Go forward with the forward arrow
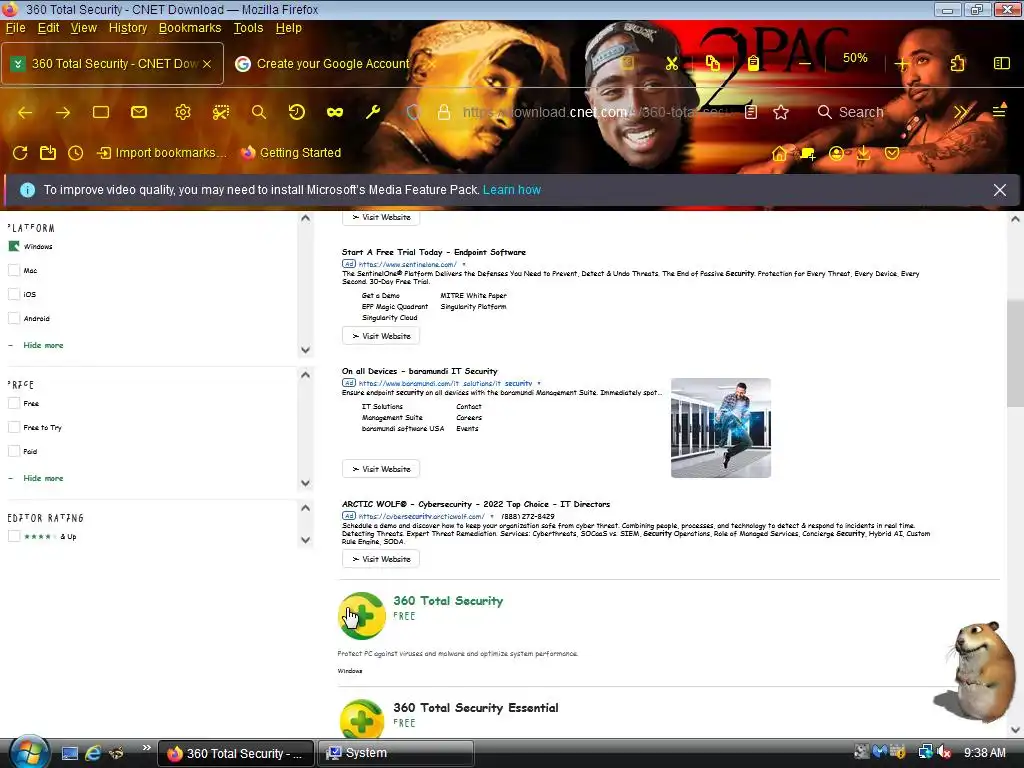The height and width of the screenshot is (768, 1024). (63, 112)
